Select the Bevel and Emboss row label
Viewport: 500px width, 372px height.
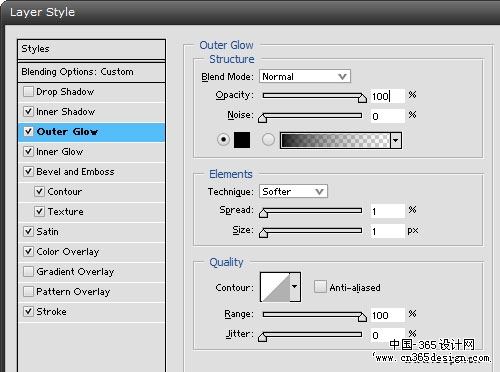(75, 172)
